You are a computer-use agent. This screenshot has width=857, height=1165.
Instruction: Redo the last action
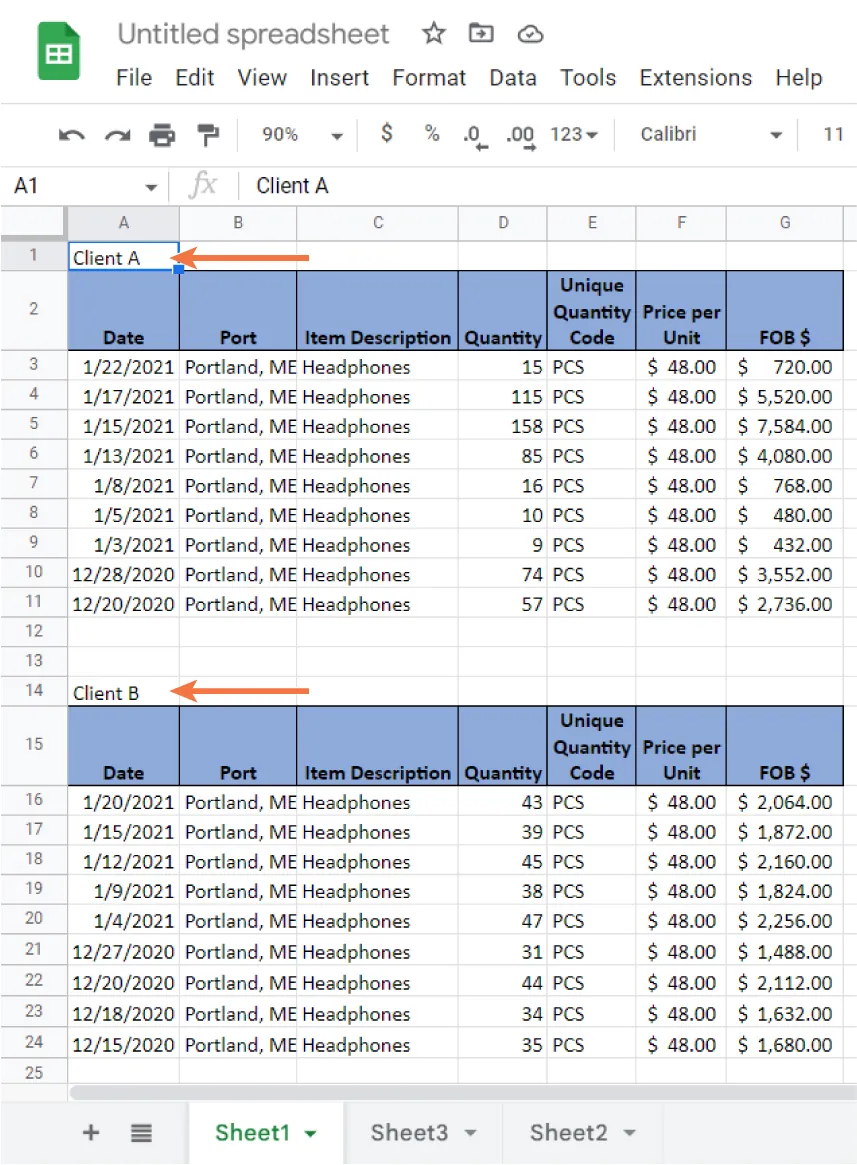click(116, 134)
